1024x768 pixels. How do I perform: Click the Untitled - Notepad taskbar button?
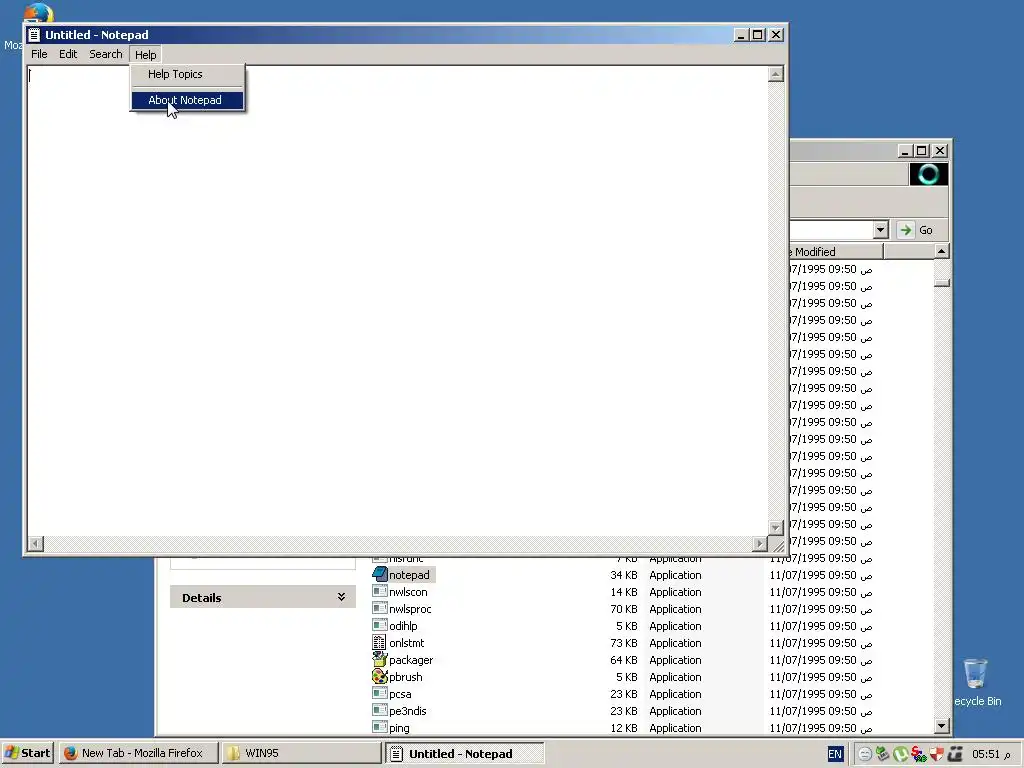tap(464, 754)
